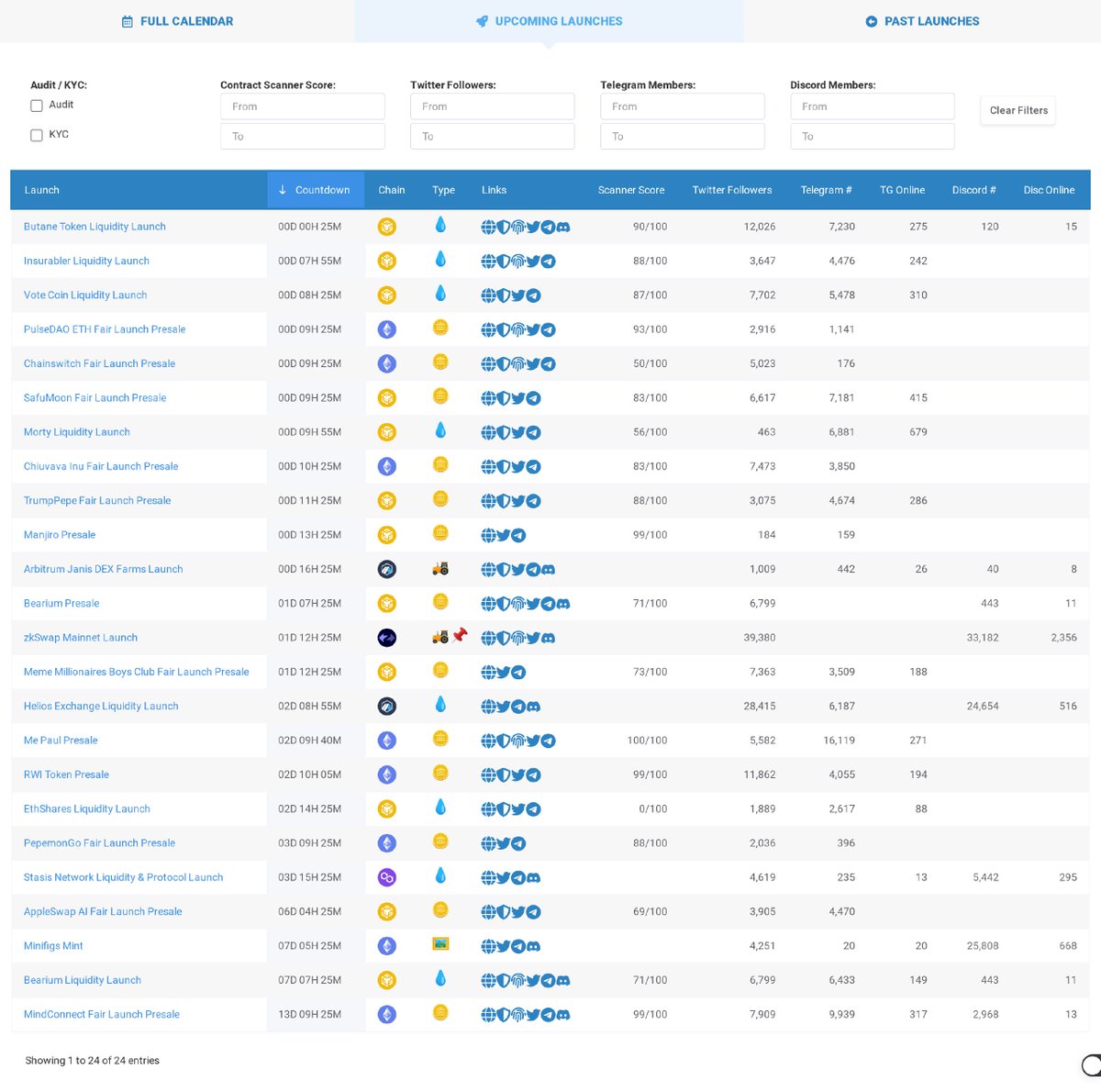Sort by Scanner Score column header
This screenshot has width=1101, height=1092.
coord(631,190)
